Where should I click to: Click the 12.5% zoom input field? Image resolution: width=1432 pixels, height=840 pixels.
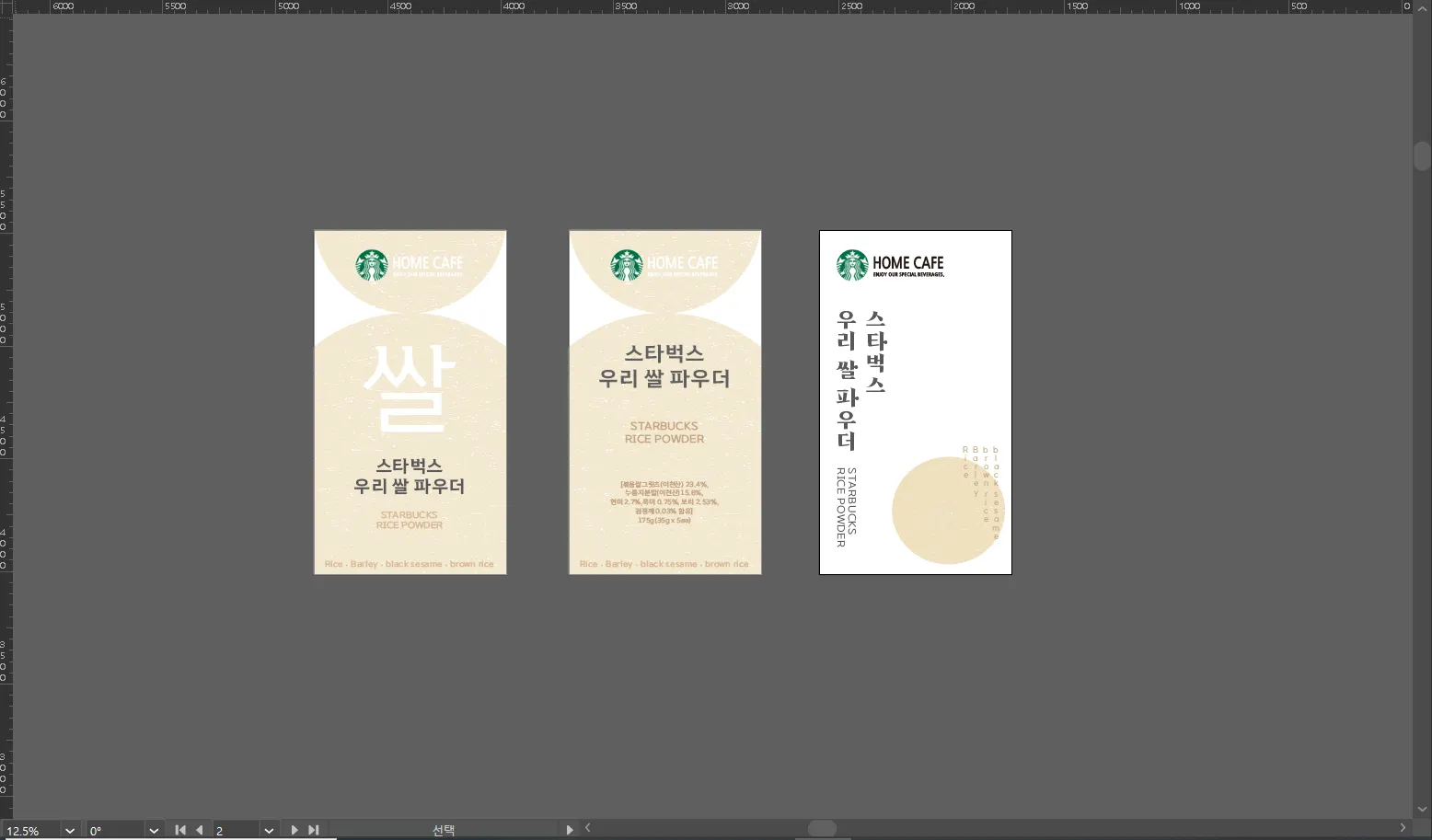29,831
